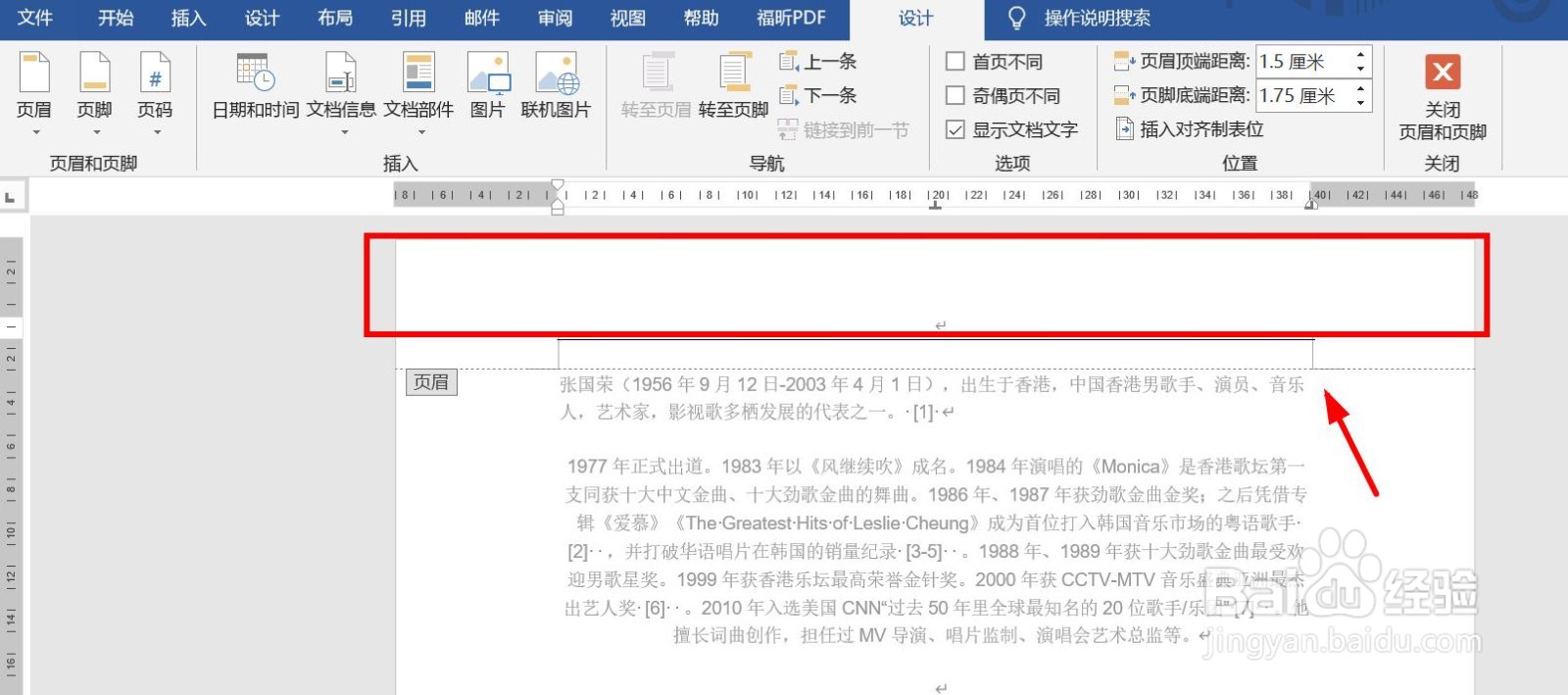Expand the 文档信息 dropdown arrow
This screenshot has height=695, width=1568.
[344, 132]
